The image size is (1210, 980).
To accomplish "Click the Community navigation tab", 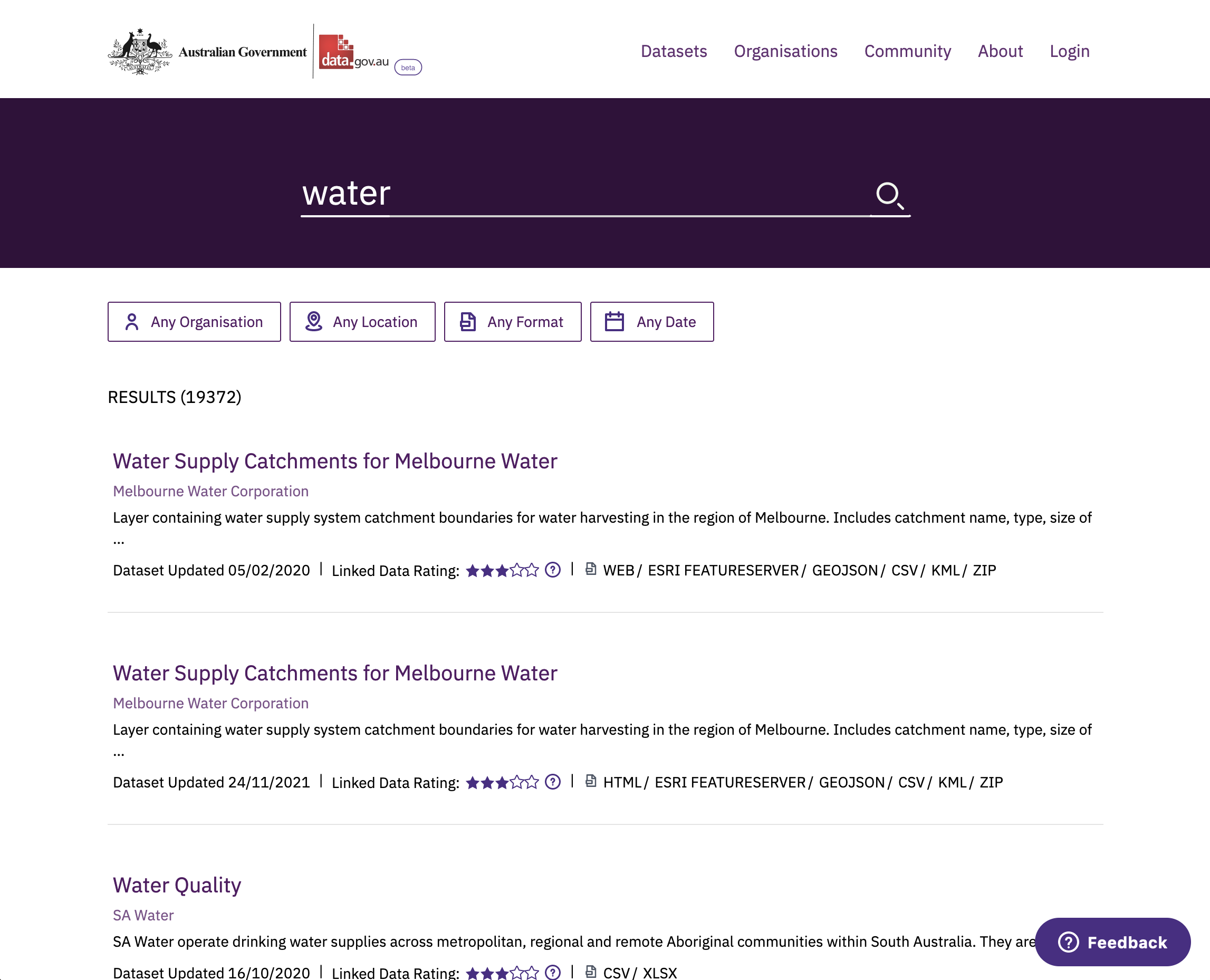I will pyautogui.click(x=907, y=51).
